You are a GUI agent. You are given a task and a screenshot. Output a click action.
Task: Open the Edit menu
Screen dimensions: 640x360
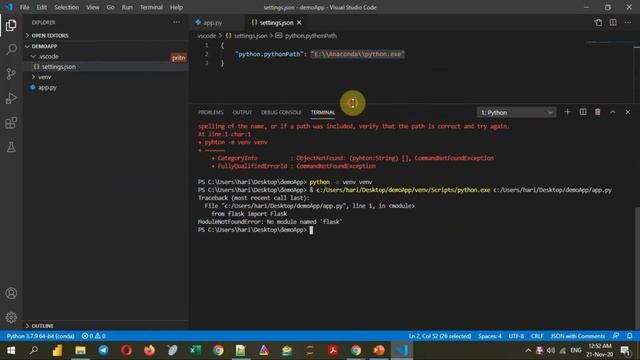point(42,7)
